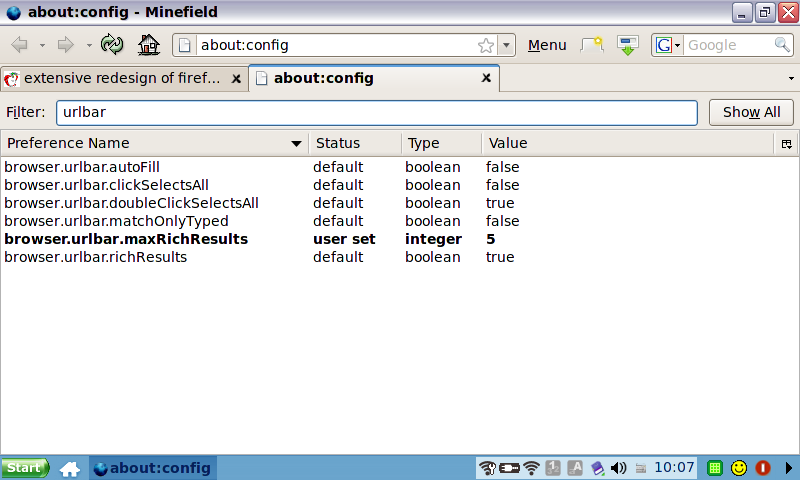This screenshot has width=800, height=480.
Task: Go to home page via house icon
Action: click(149, 44)
